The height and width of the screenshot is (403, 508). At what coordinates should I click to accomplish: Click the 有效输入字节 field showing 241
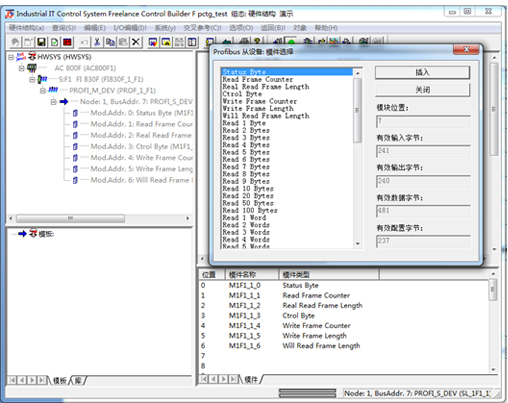tap(423, 151)
